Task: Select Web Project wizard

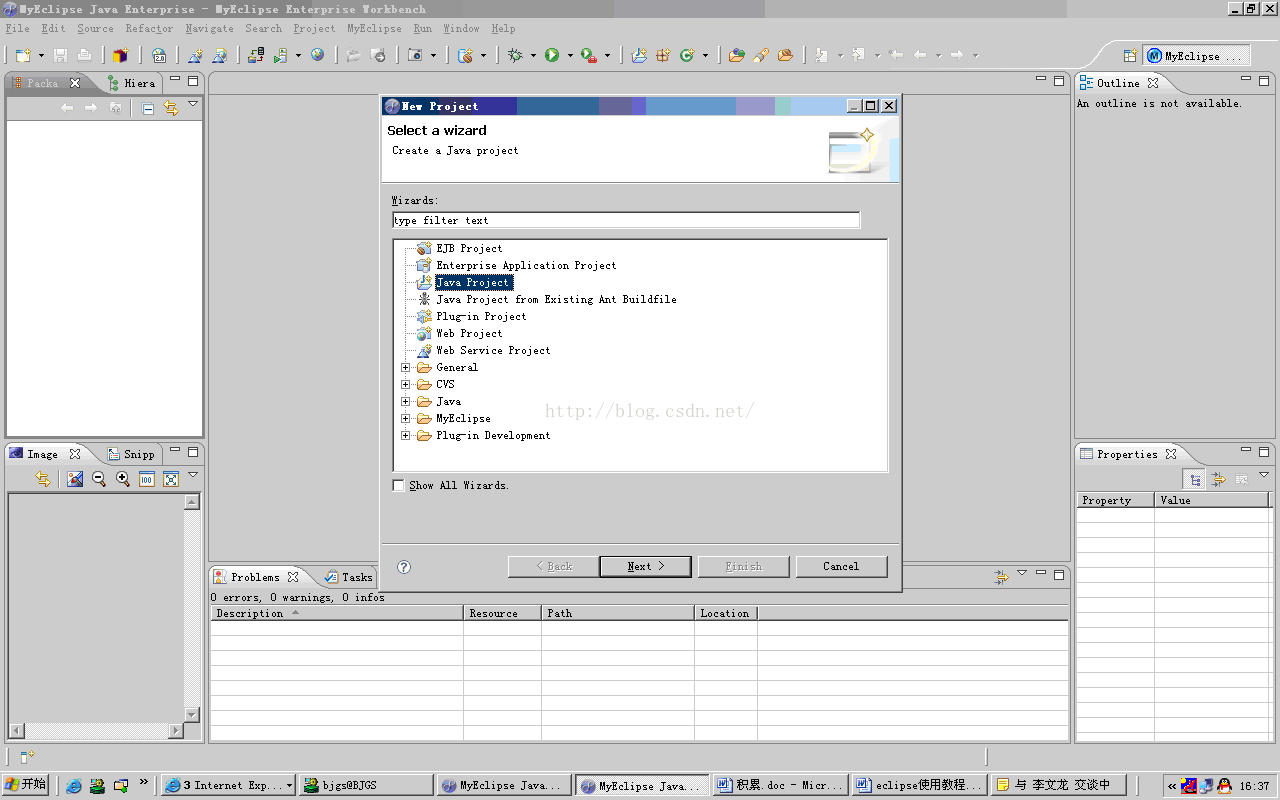Action: pos(469,333)
